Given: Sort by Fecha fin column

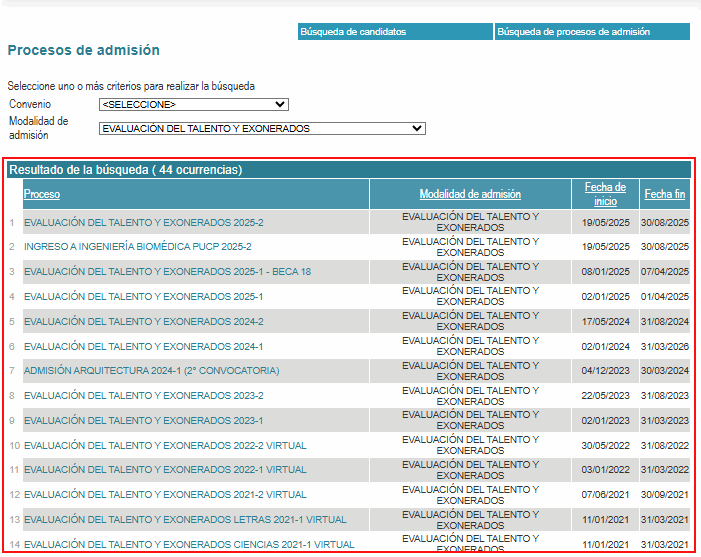Looking at the screenshot, I should [665, 194].
